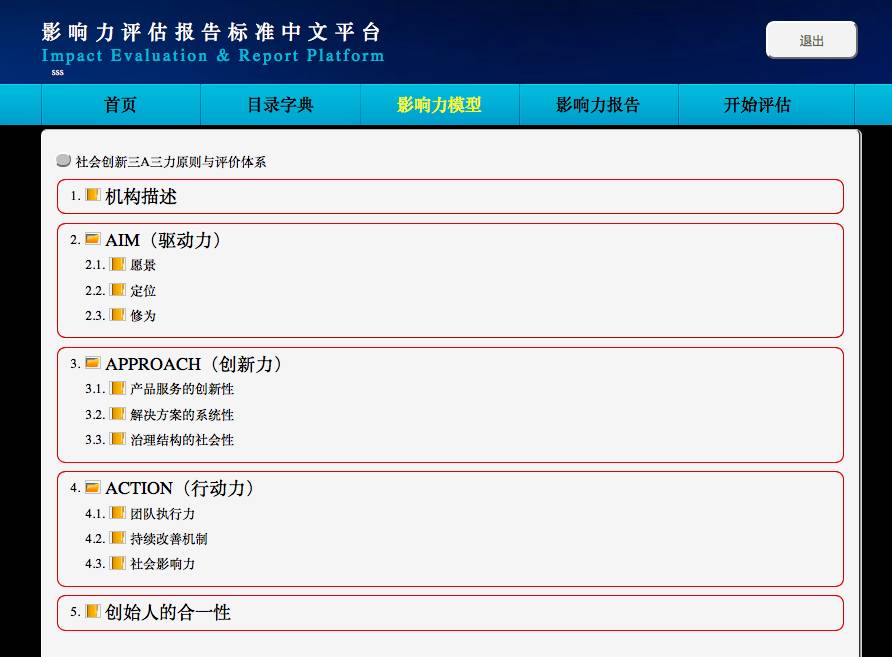Open the 影响力报告 tab
This screenshot has width=892, height=657.
[x=598, y=104]
